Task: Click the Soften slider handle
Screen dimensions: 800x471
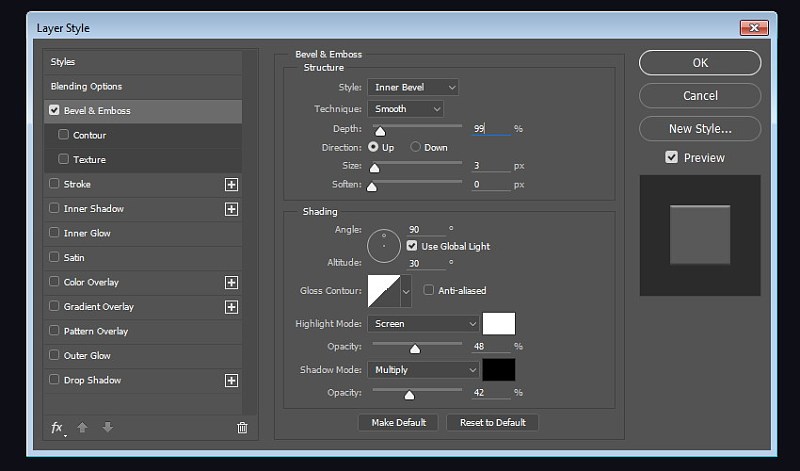Action: pos(372,187)
